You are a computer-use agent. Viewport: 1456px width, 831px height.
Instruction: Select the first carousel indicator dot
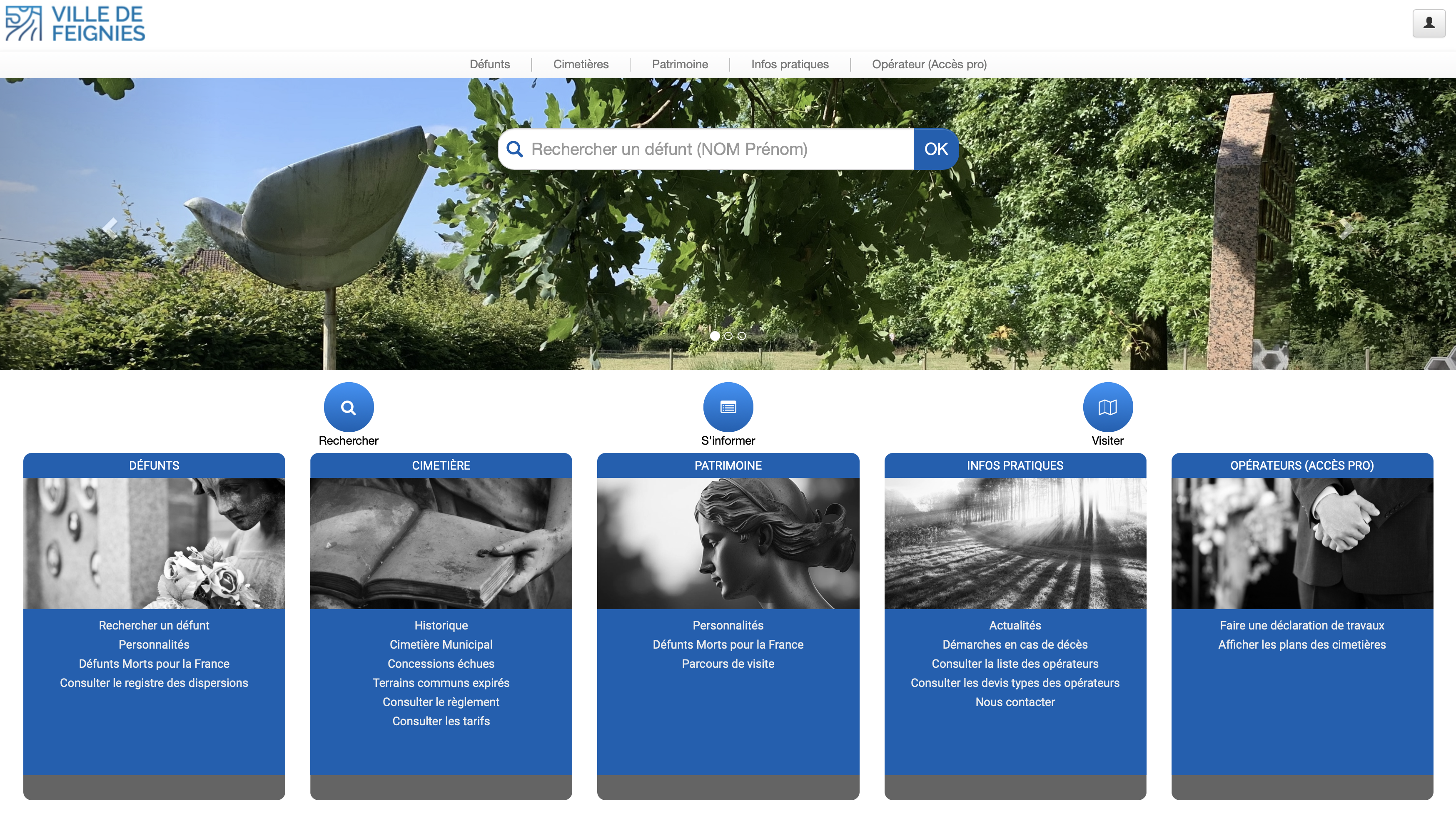coord(715,336)
